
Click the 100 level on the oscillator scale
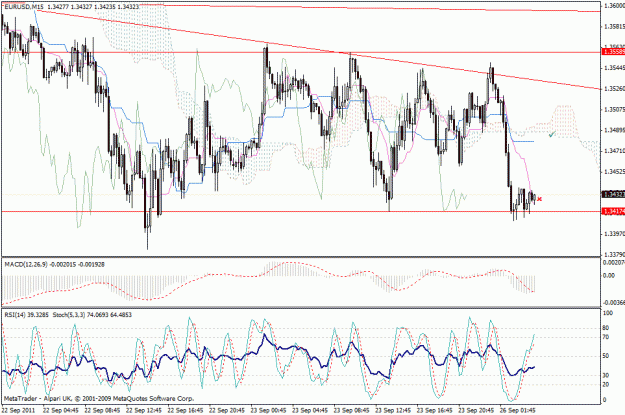pos(607,313)
